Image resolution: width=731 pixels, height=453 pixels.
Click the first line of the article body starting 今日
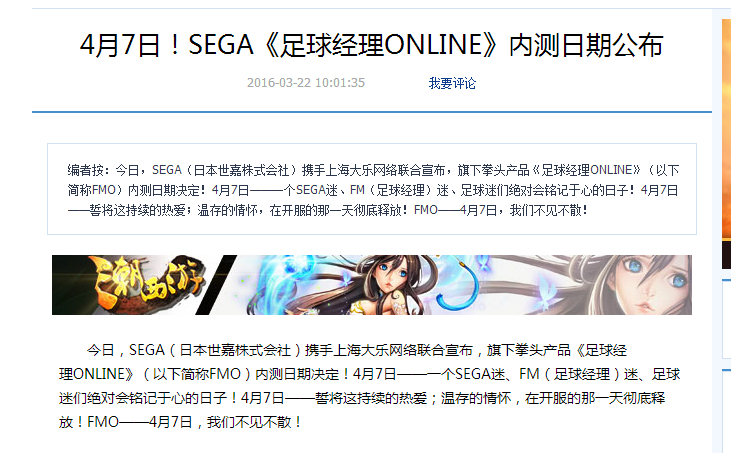[x=357, y=350]
